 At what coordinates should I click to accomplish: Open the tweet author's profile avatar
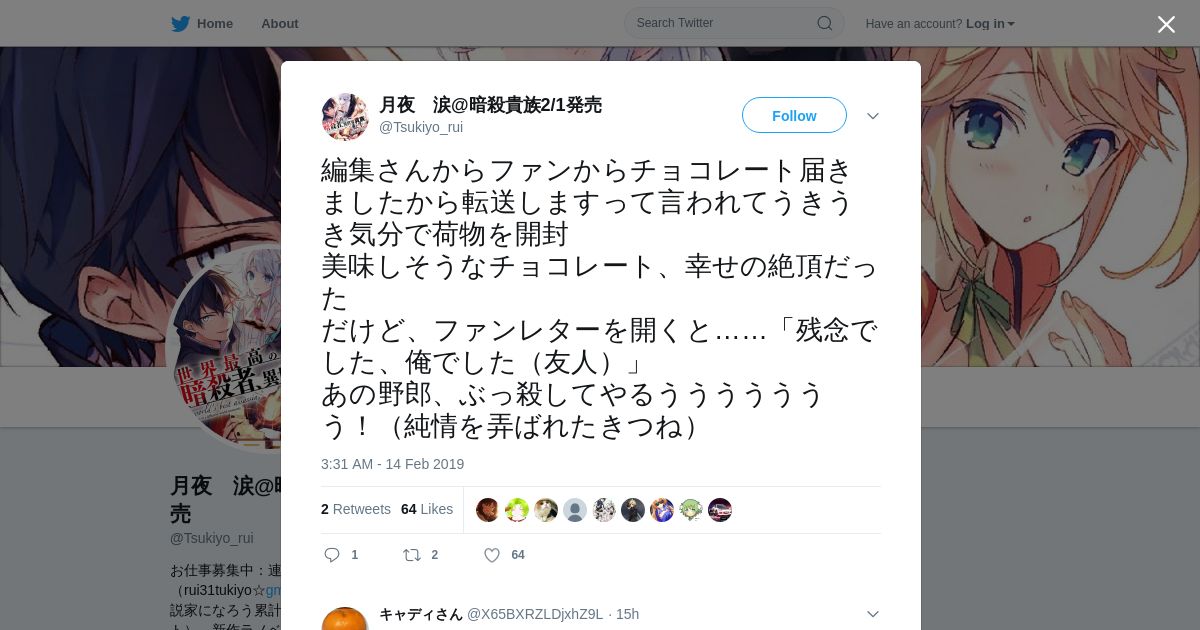tap(345, 117)
